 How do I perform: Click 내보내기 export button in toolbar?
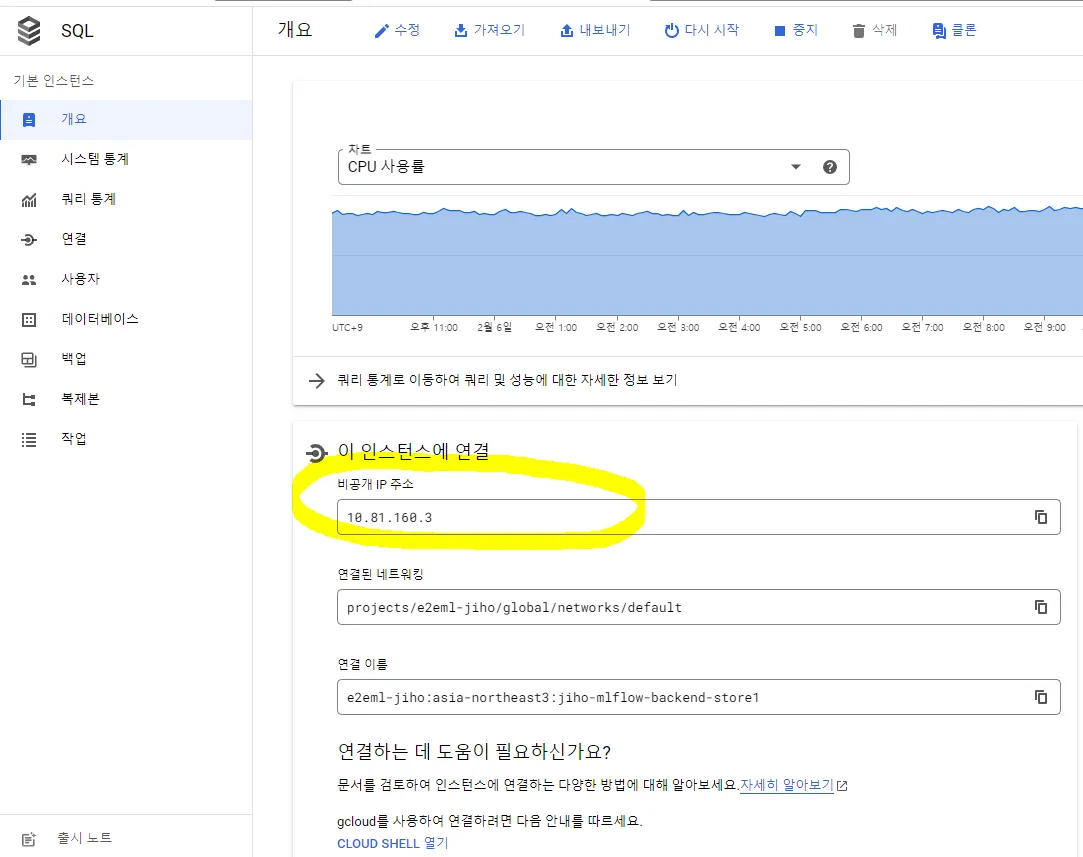coord(595,30)
